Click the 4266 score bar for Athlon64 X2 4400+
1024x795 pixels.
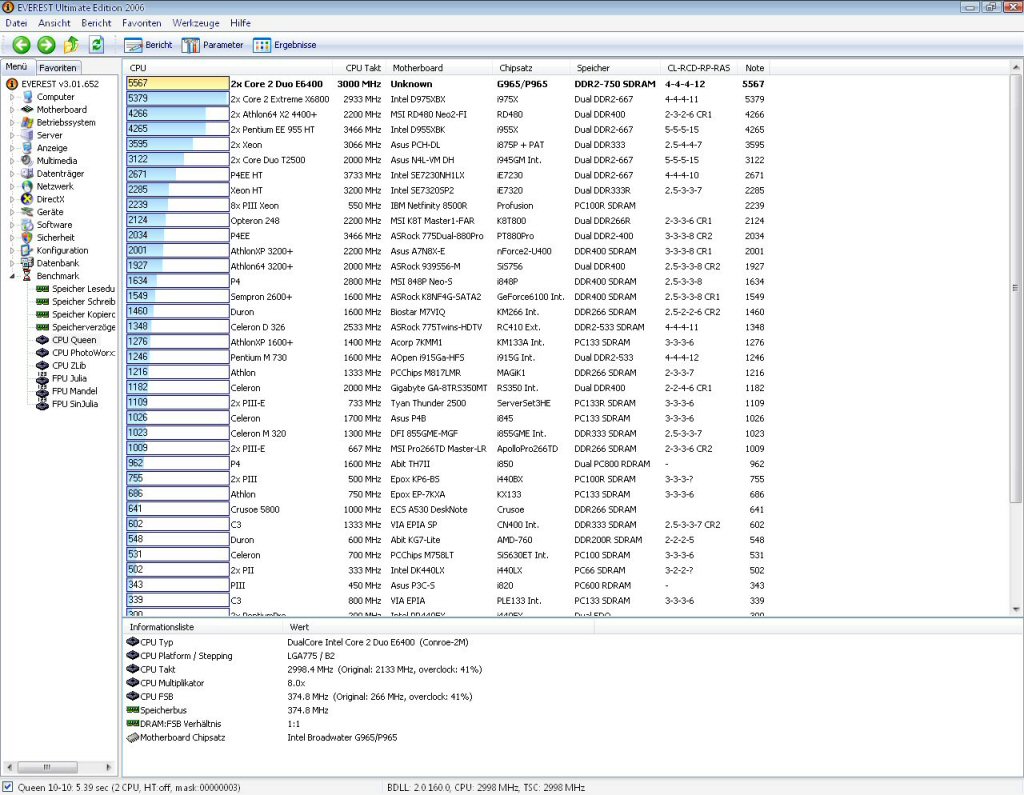tap(178, 114)
